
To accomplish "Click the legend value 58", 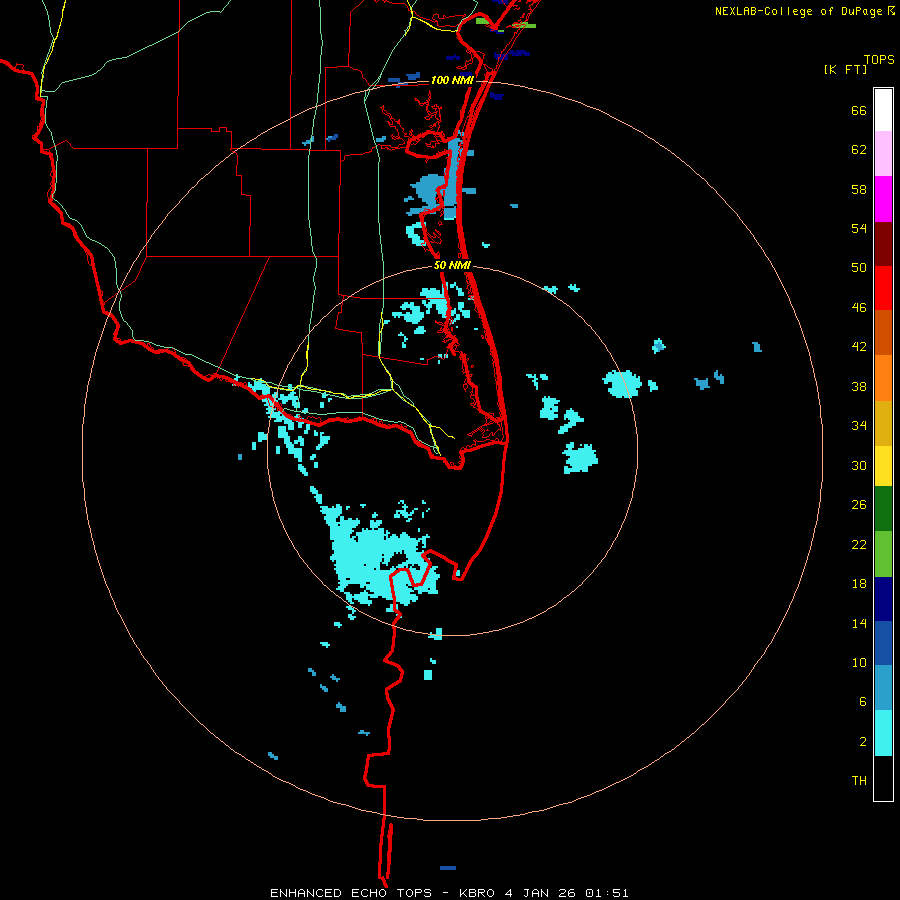I will (x=859, y=189).
